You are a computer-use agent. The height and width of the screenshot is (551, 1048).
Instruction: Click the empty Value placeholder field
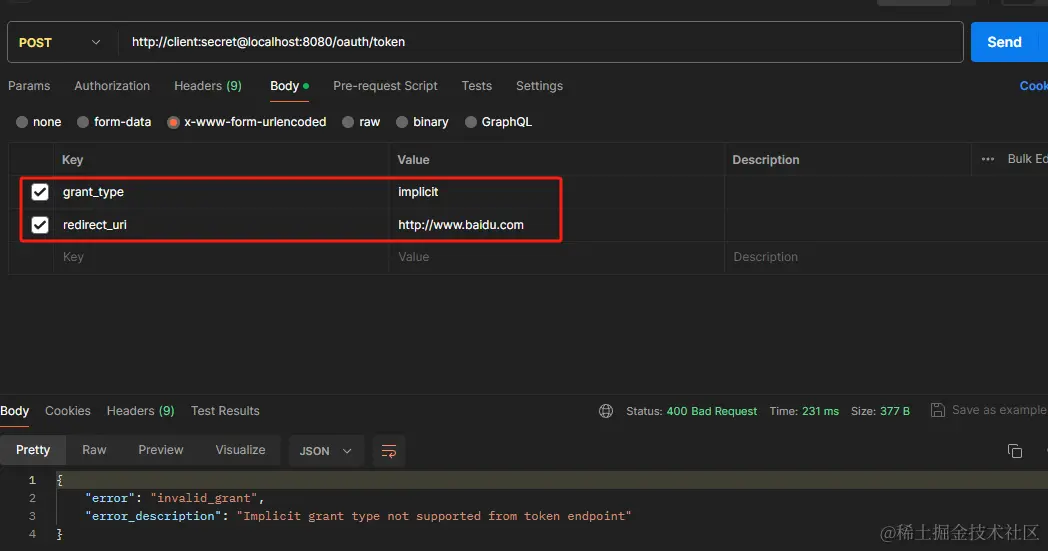point(557,257)
